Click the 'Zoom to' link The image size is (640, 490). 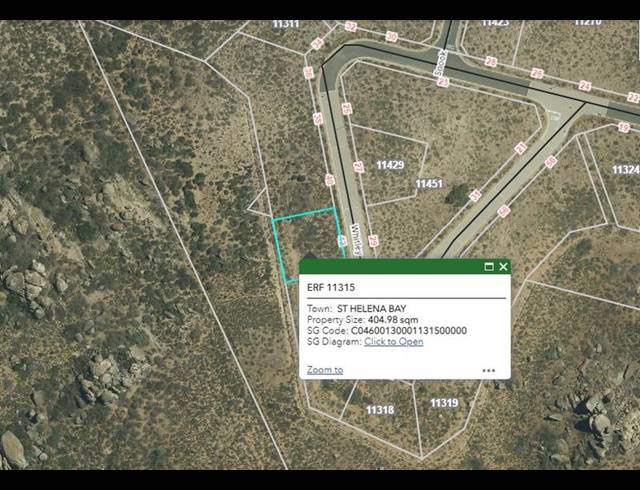coord(325,370)
